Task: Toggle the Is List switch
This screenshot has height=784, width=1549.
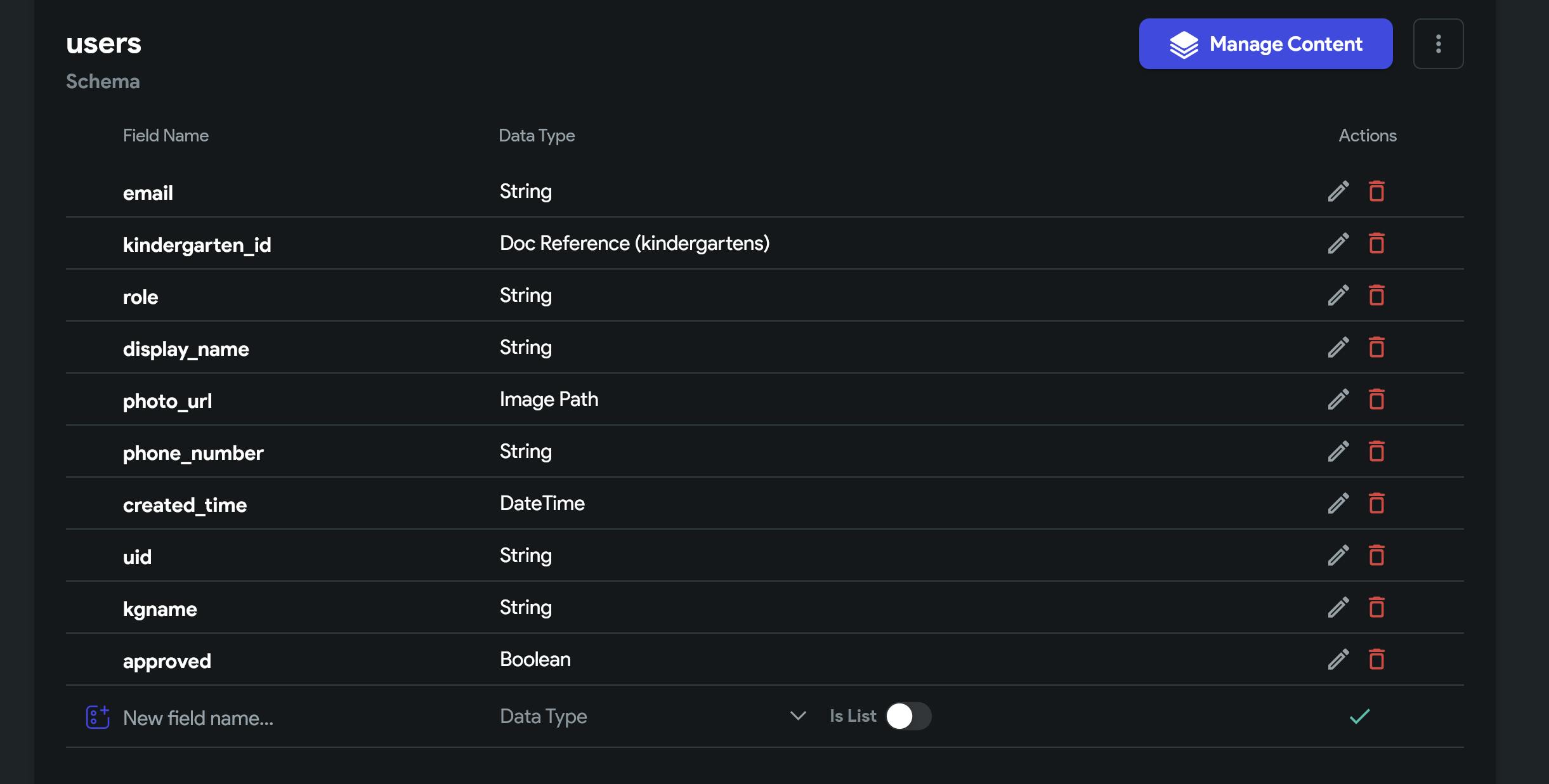Action: [908, 717]
